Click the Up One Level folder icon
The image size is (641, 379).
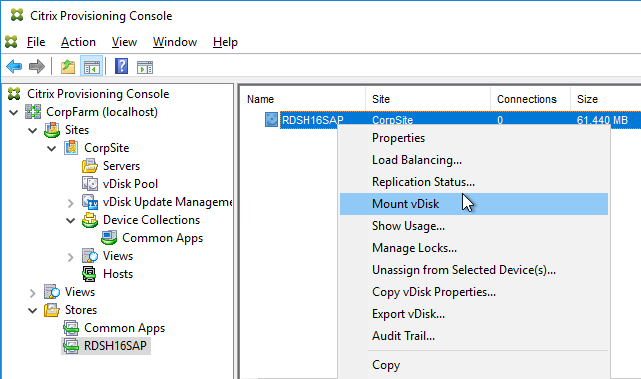(x=68, y=67)
